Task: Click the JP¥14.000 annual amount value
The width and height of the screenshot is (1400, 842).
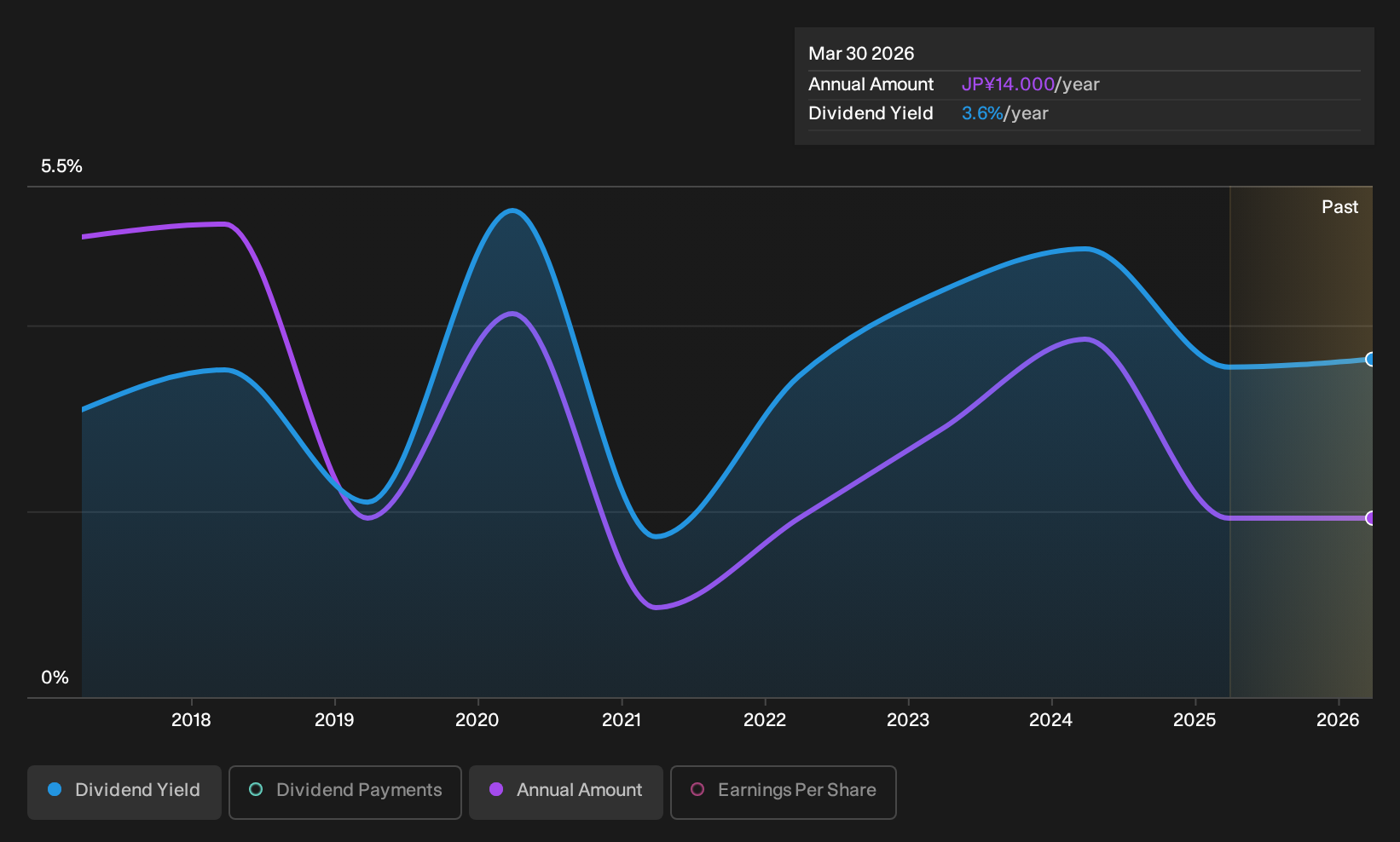Action: [x=1008, y=84]
